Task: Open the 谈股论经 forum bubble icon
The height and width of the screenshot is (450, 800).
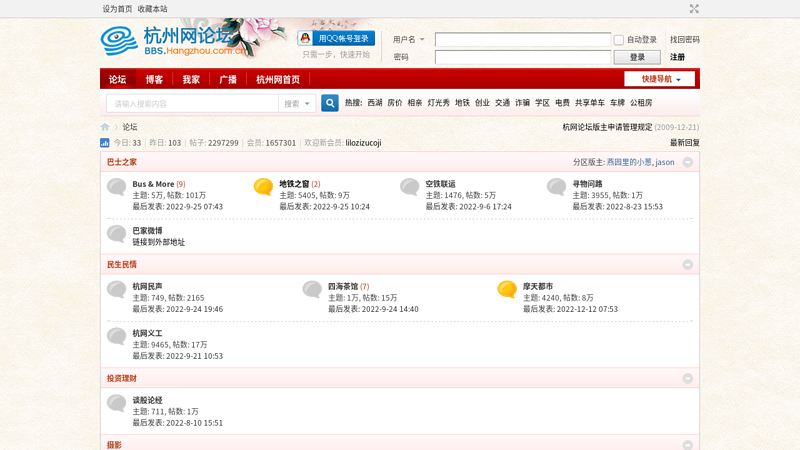Action: pyautogui.click(x=117, y=404)
